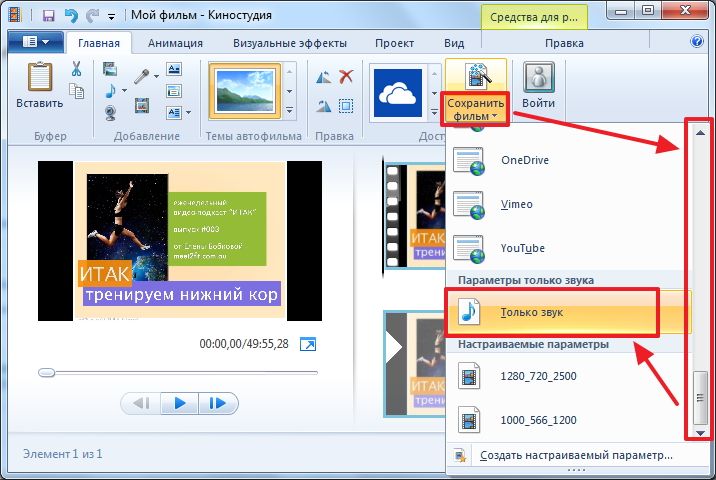The image size is (716, 480).
Task: Click the Paste (Вставить) clipboard icon
Action: pos(40,76)
